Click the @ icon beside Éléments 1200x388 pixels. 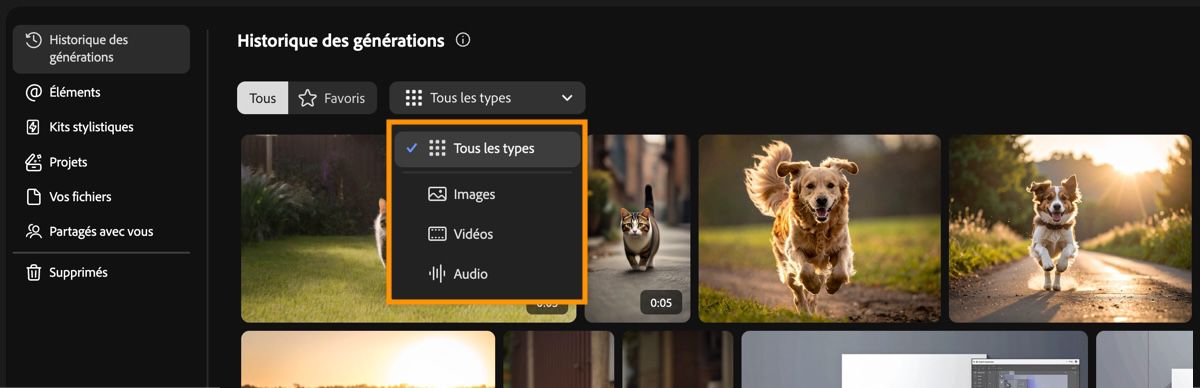click(x=33, y=92)
